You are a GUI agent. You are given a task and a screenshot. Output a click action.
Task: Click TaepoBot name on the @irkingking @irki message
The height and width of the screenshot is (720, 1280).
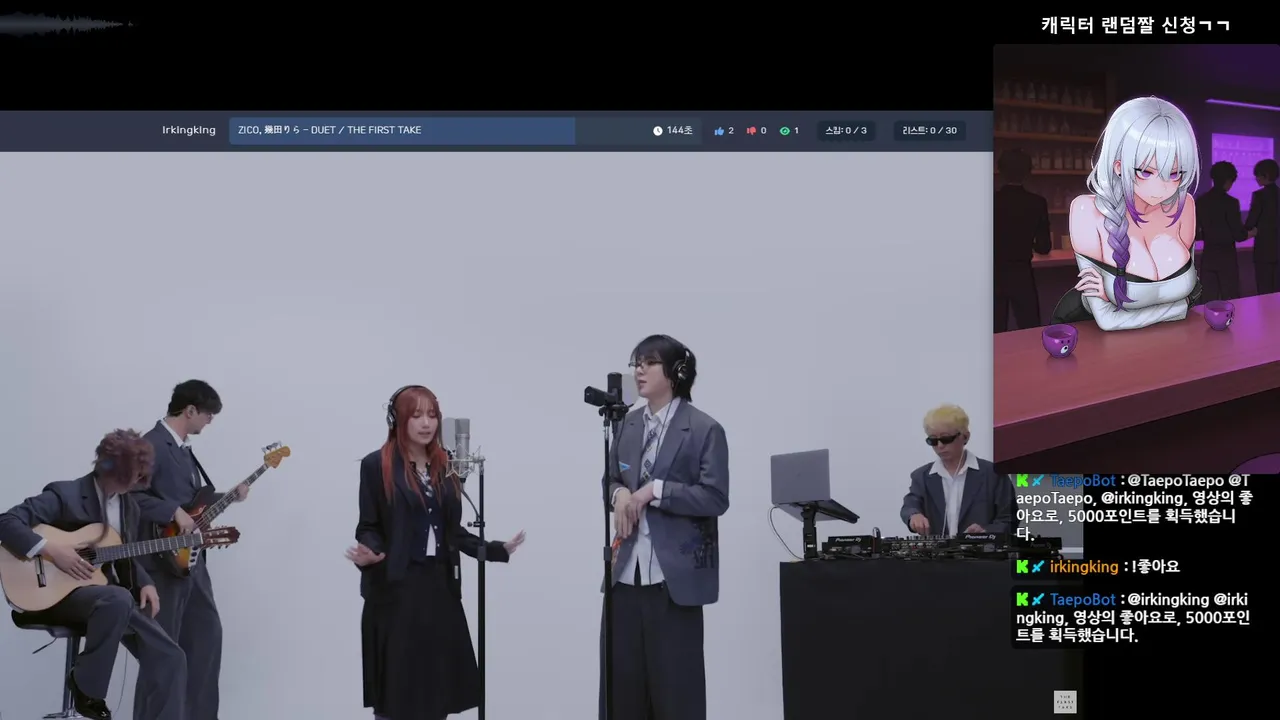(1082, 599)
